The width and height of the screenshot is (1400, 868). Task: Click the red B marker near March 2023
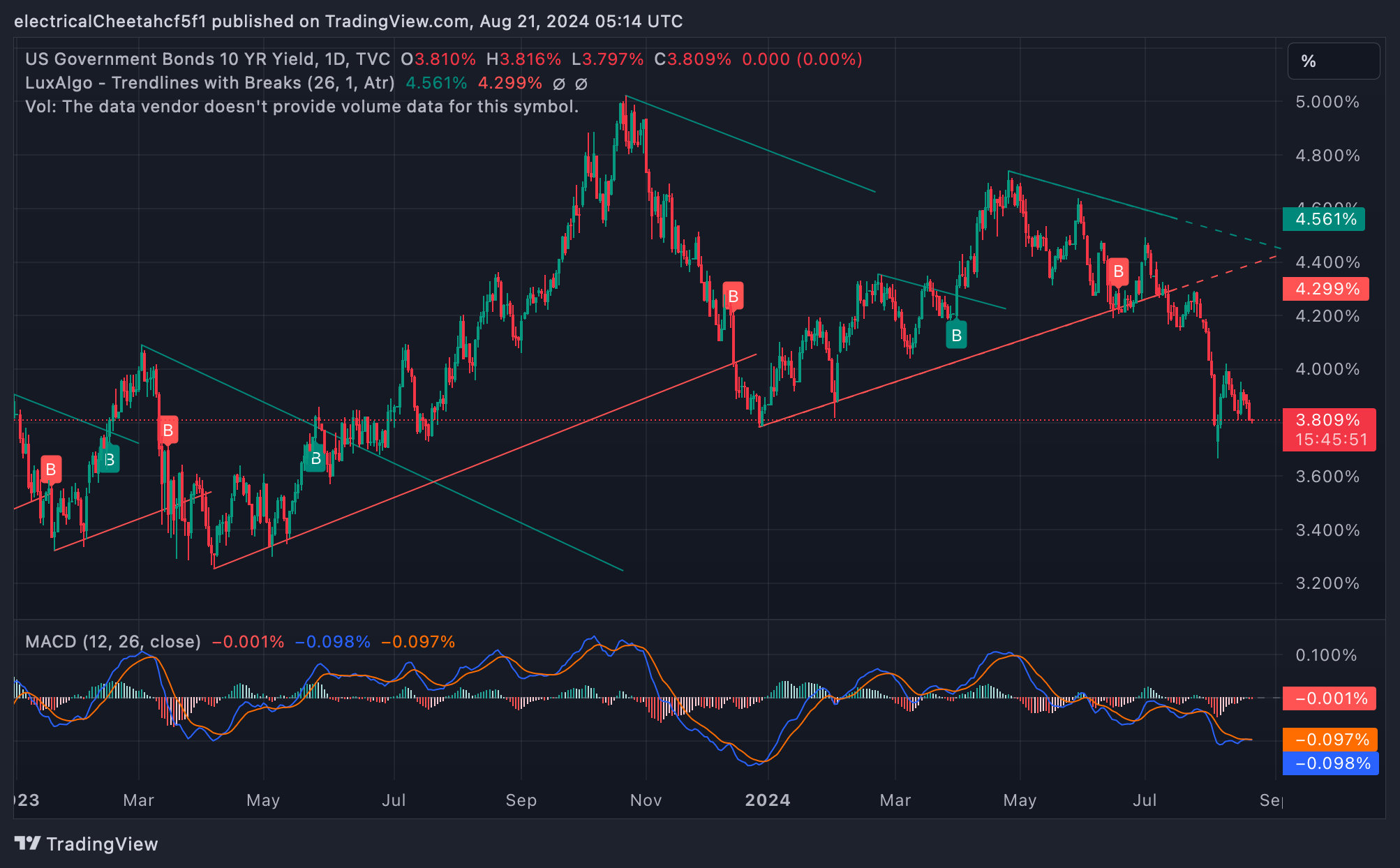coord(167,431)
